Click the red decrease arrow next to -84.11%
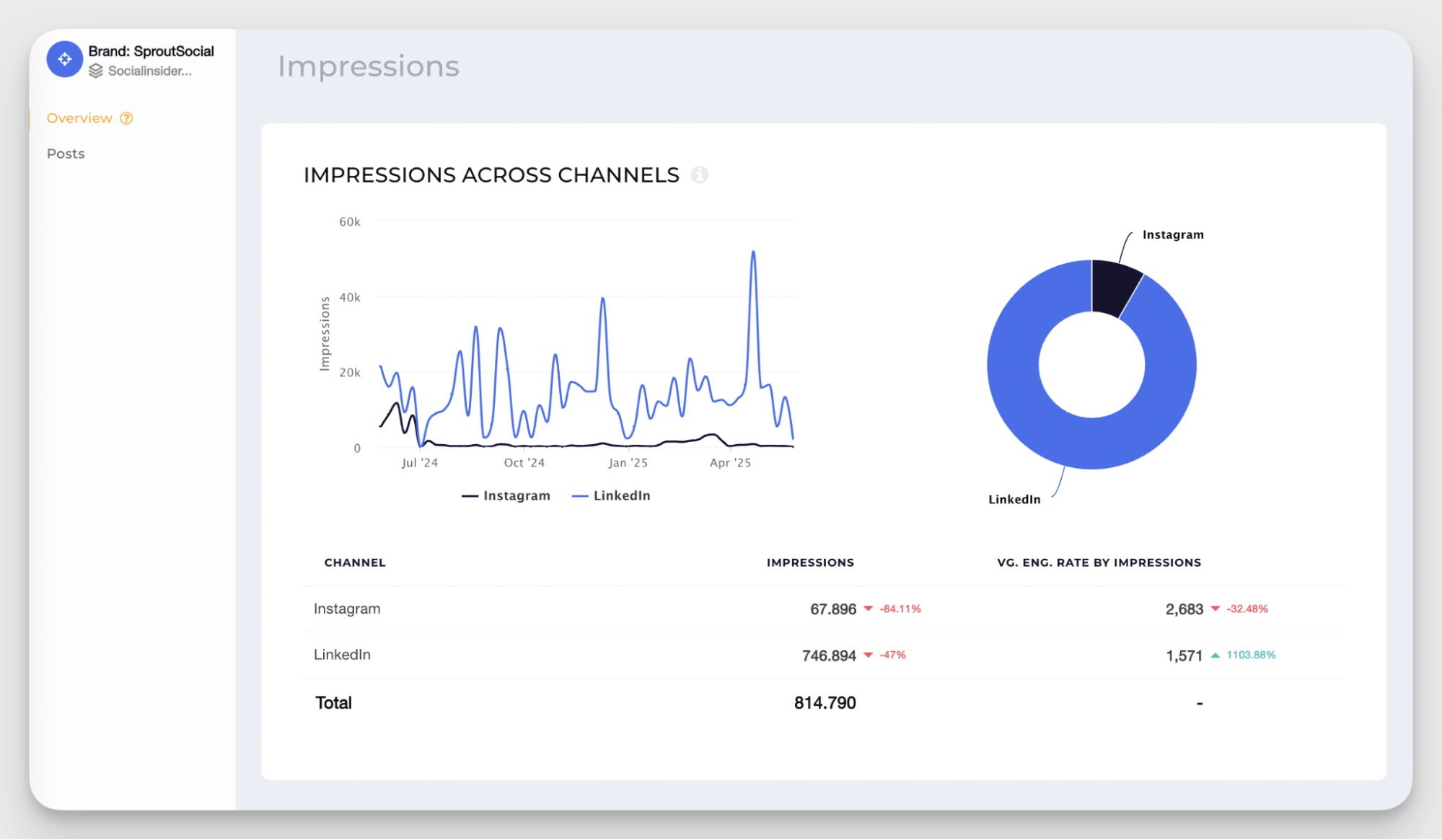This screenshot has width=1442, height=840. tap(869, 609)
